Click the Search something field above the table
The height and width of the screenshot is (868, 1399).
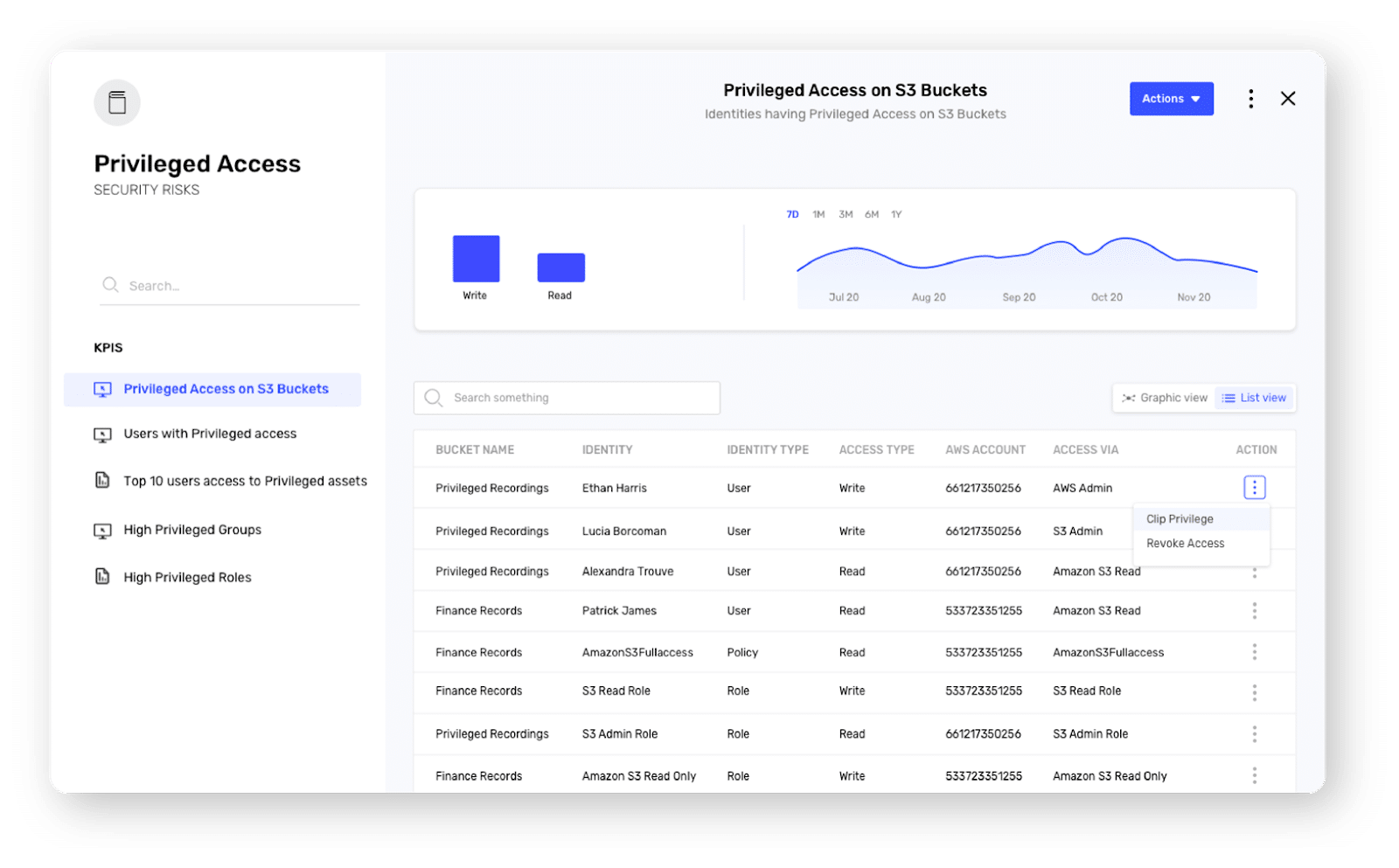(x=567, y=398)
